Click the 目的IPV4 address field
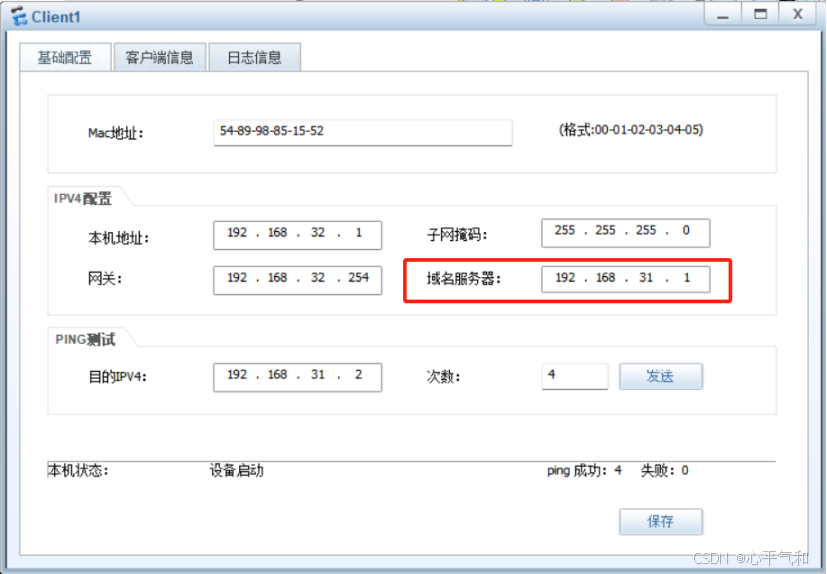The height and width of the screenshot is (574, 827). (x=297, y=377)
